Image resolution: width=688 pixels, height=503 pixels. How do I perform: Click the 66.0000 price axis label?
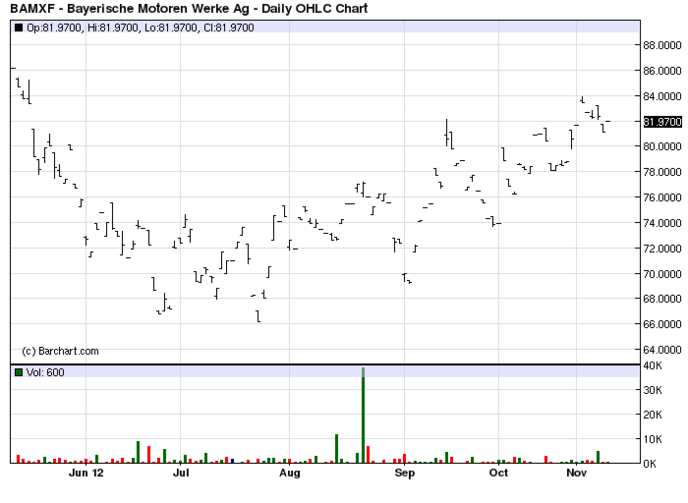pos(662,324)
